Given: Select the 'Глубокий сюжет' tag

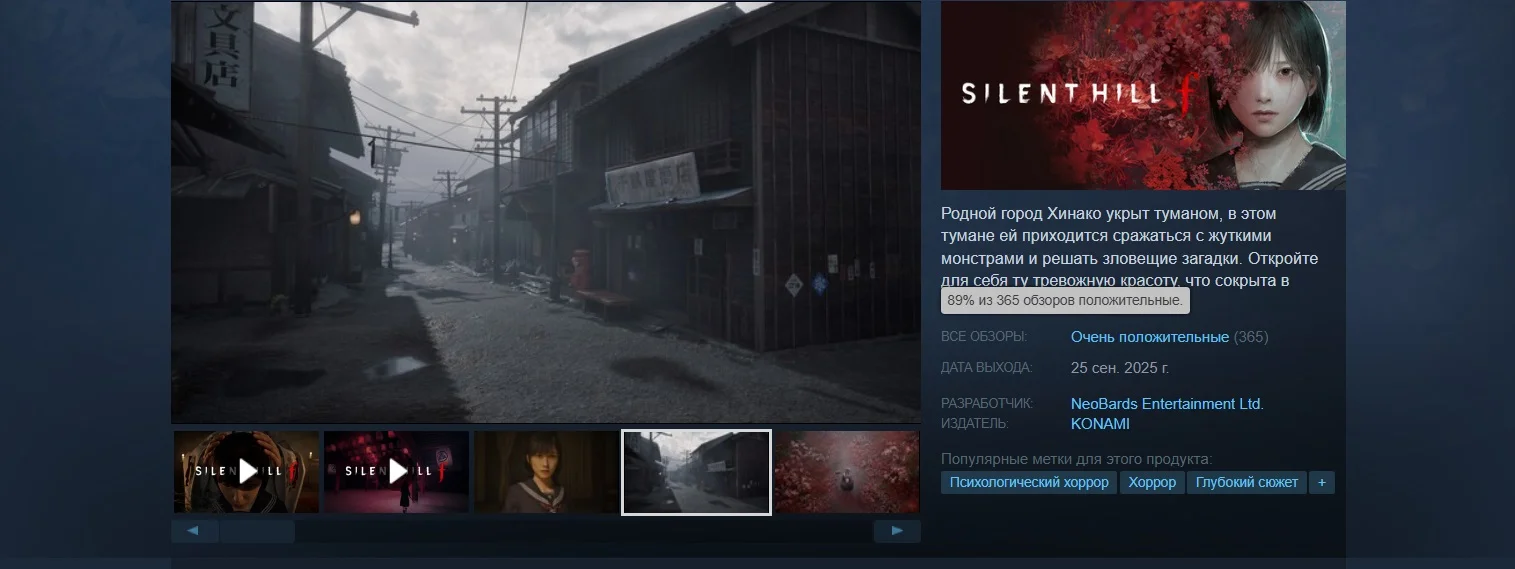Looking at the screenshot, I should tap(1246, 483).
